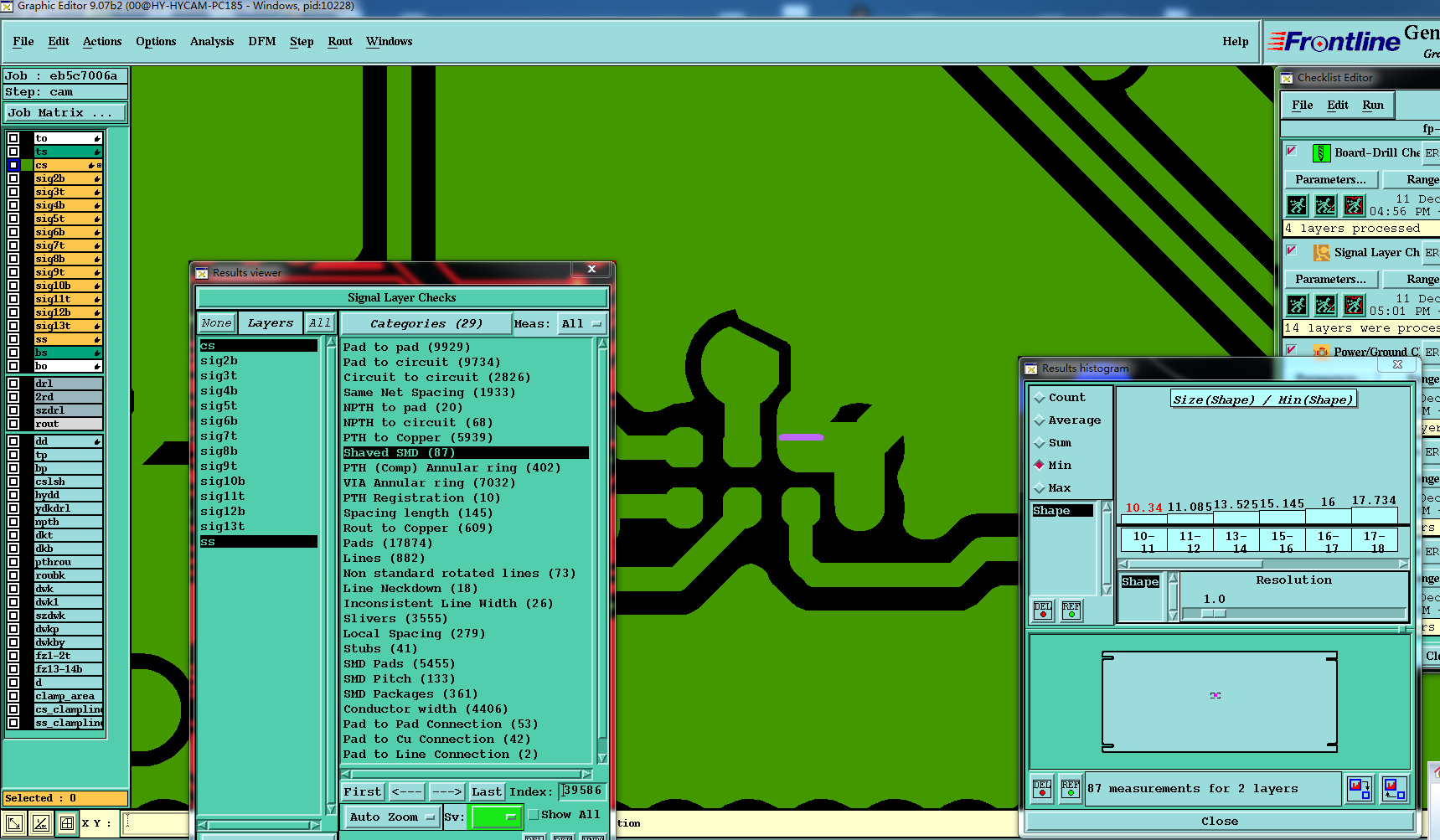Click histogram zoom-to-selection icon
1440x840 pixels.
1359,788
